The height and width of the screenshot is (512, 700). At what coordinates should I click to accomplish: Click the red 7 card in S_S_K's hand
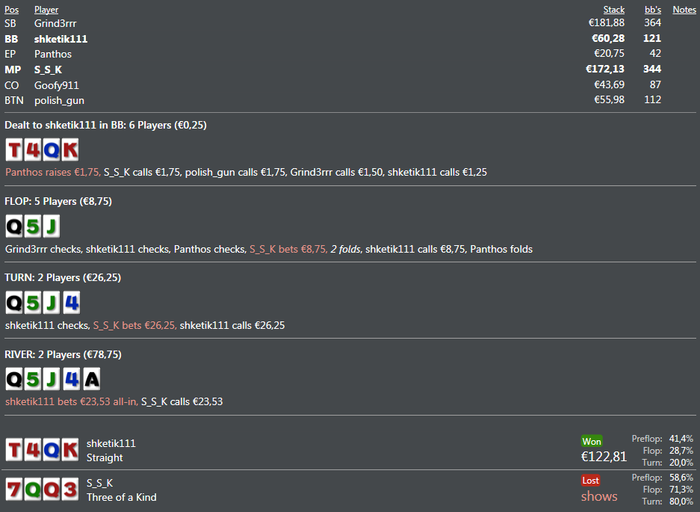point(14,489)
